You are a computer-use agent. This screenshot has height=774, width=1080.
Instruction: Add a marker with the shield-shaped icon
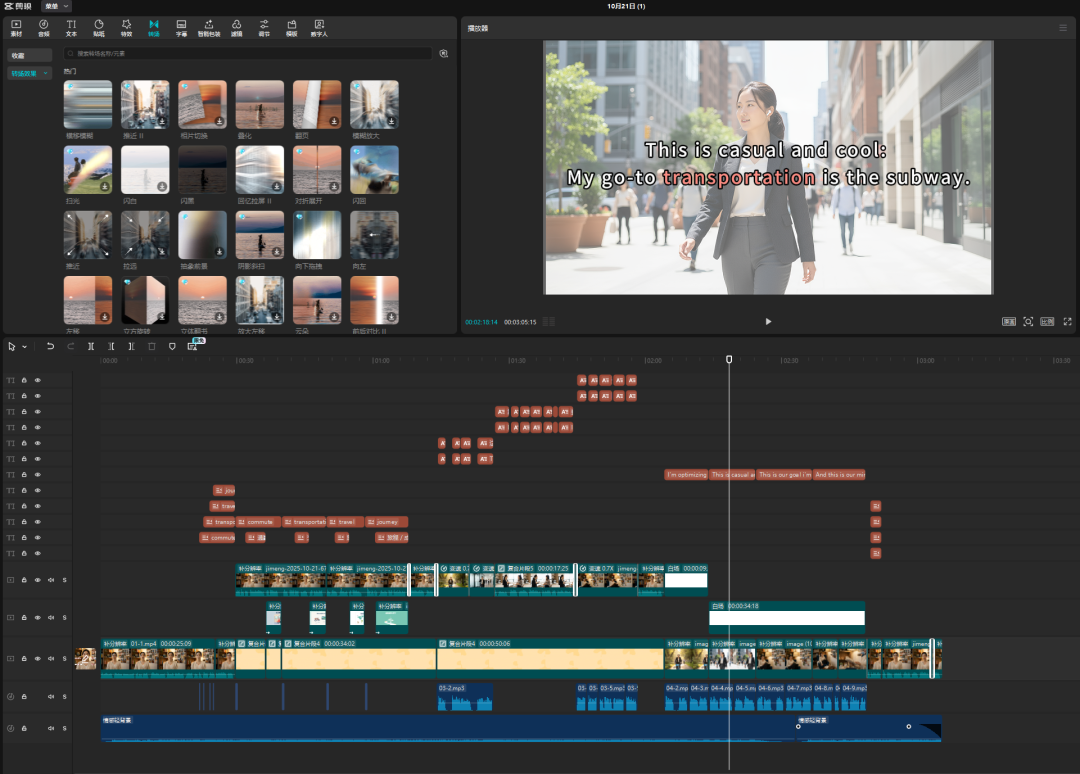[x=172, y=346]
